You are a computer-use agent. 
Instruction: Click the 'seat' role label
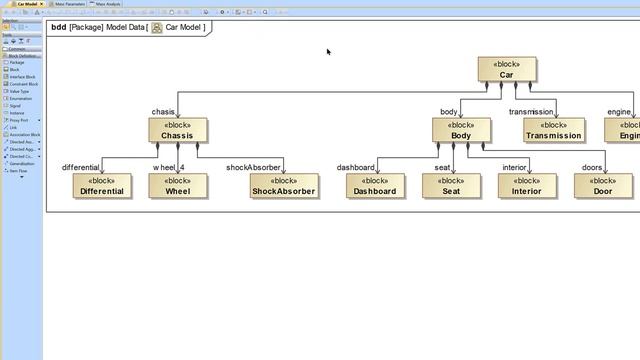[442, 167]
